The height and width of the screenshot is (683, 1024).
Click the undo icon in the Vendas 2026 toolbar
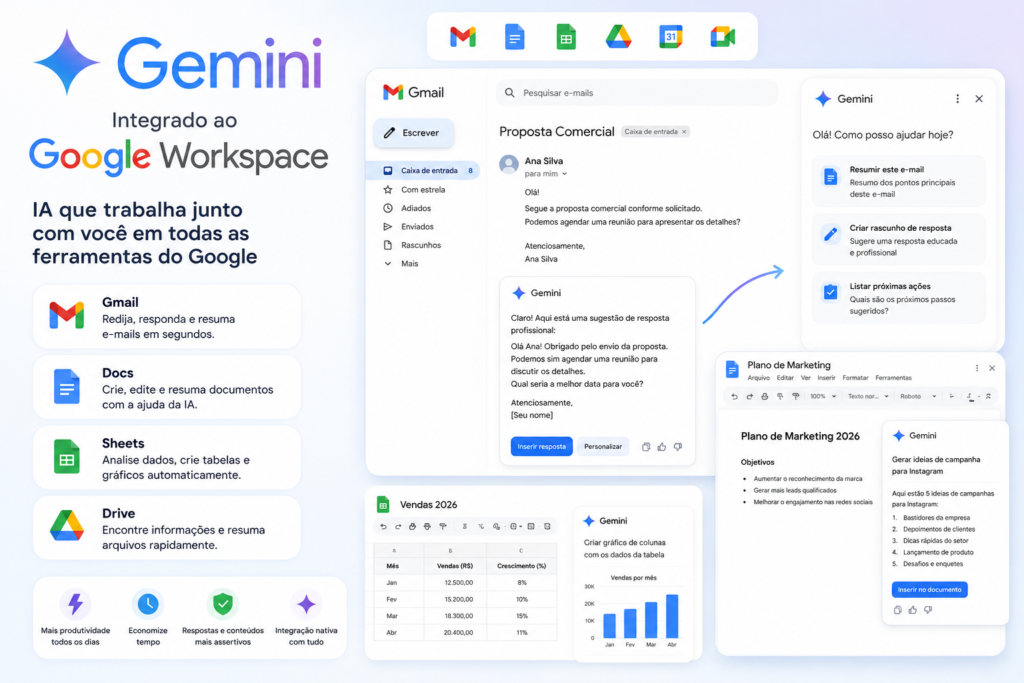[x=383, y=526]
